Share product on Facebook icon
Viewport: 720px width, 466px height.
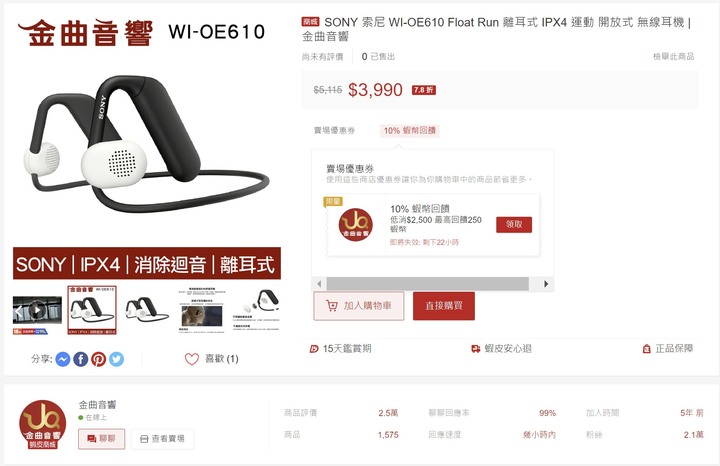pos(80,359)
